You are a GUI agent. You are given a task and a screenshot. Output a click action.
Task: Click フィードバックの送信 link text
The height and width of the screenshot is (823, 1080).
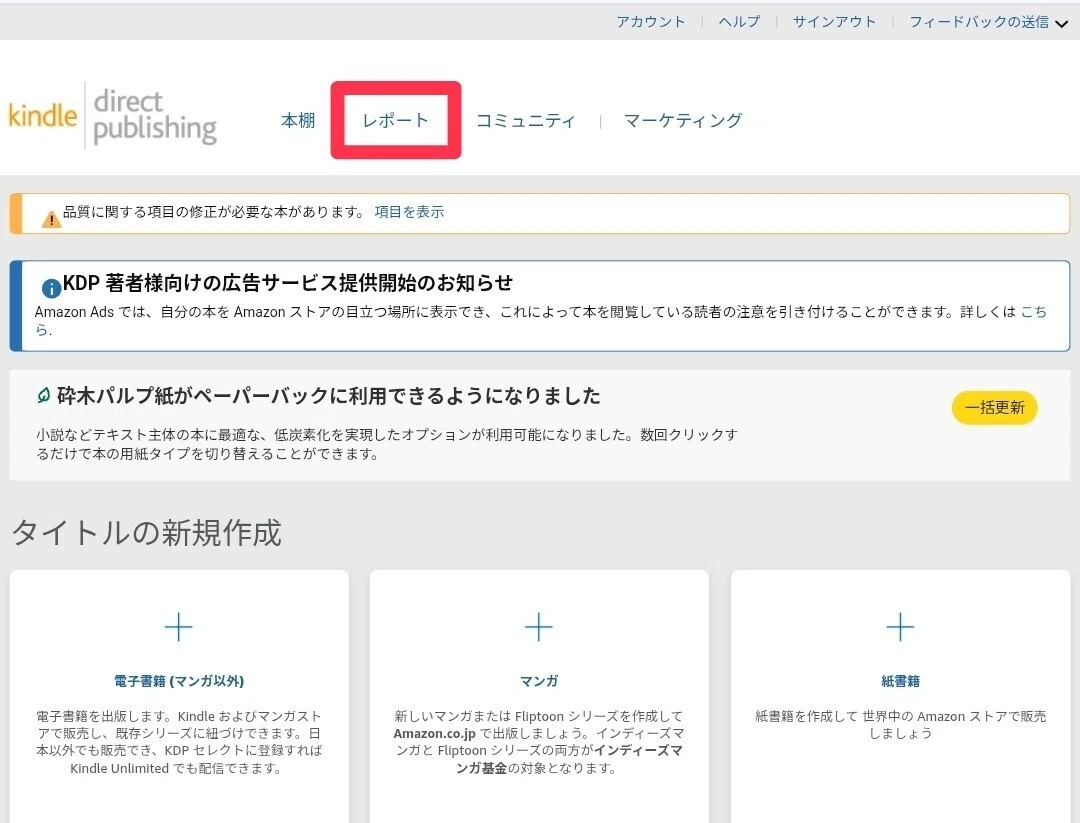tap(979, 21)
